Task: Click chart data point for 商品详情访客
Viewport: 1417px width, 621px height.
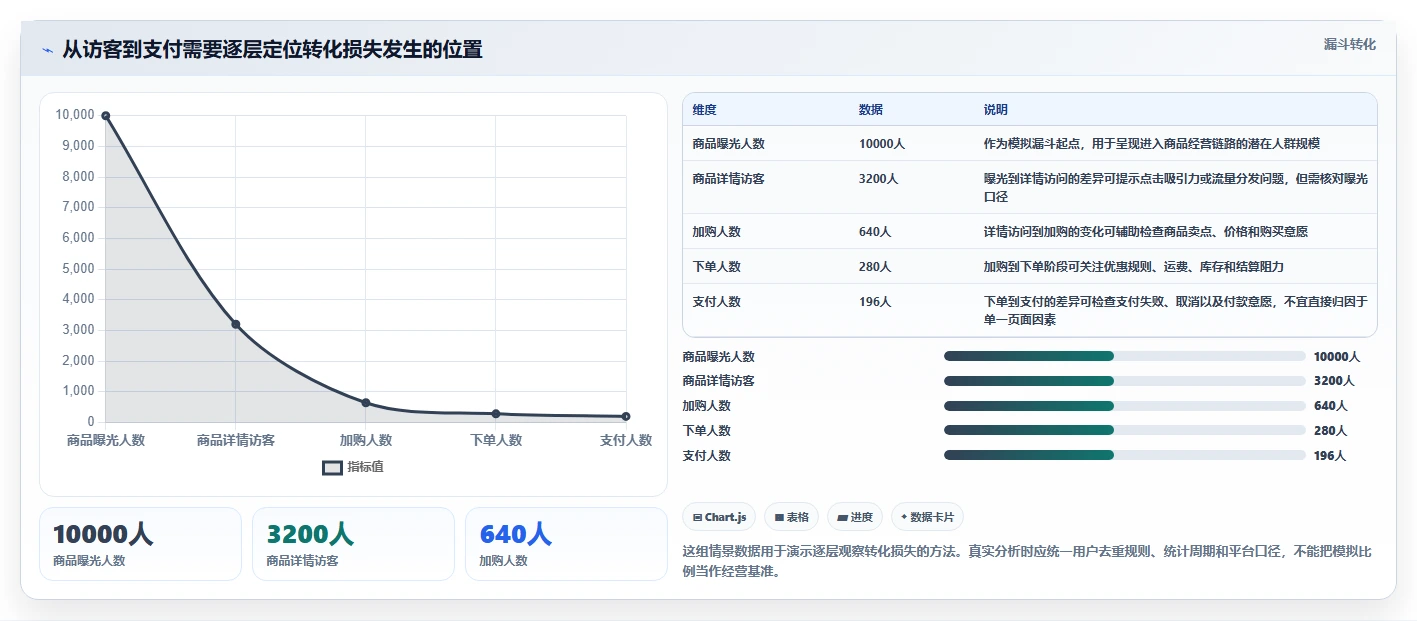Action: (236, 324)
